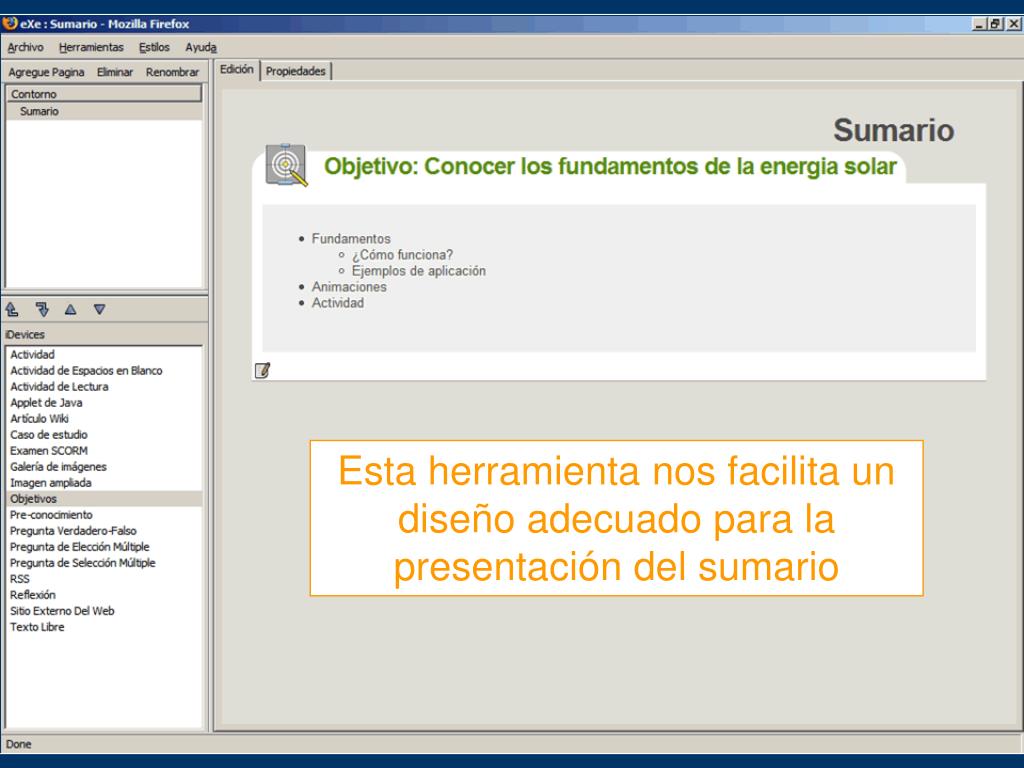Select the Contorno root node
This screenshot has width=1024, height=768.
104,94
